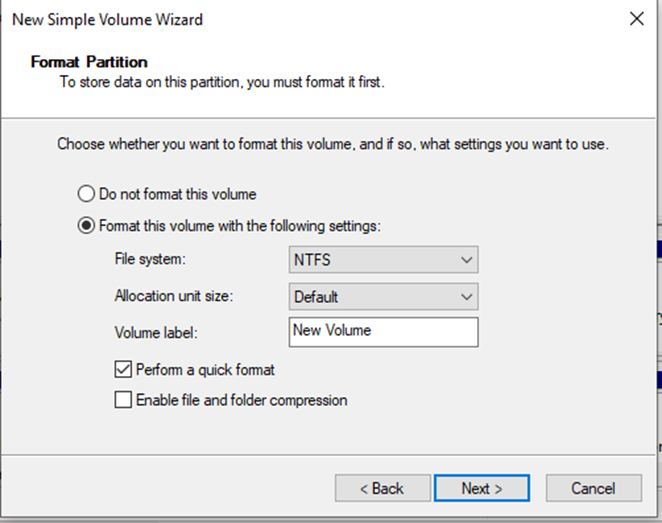Open the File system combo box showing NTFS
This screenshot has width=662, height=523.
click(382, 260)
